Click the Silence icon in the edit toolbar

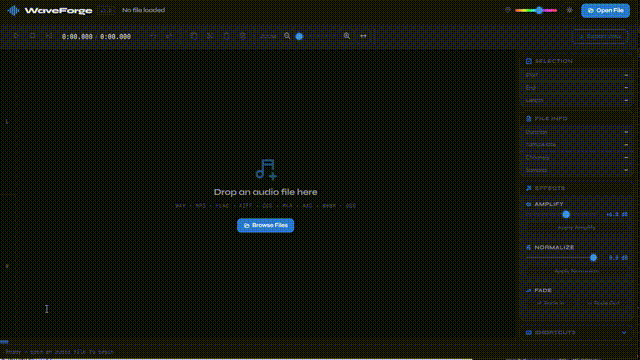pos(242,36)
